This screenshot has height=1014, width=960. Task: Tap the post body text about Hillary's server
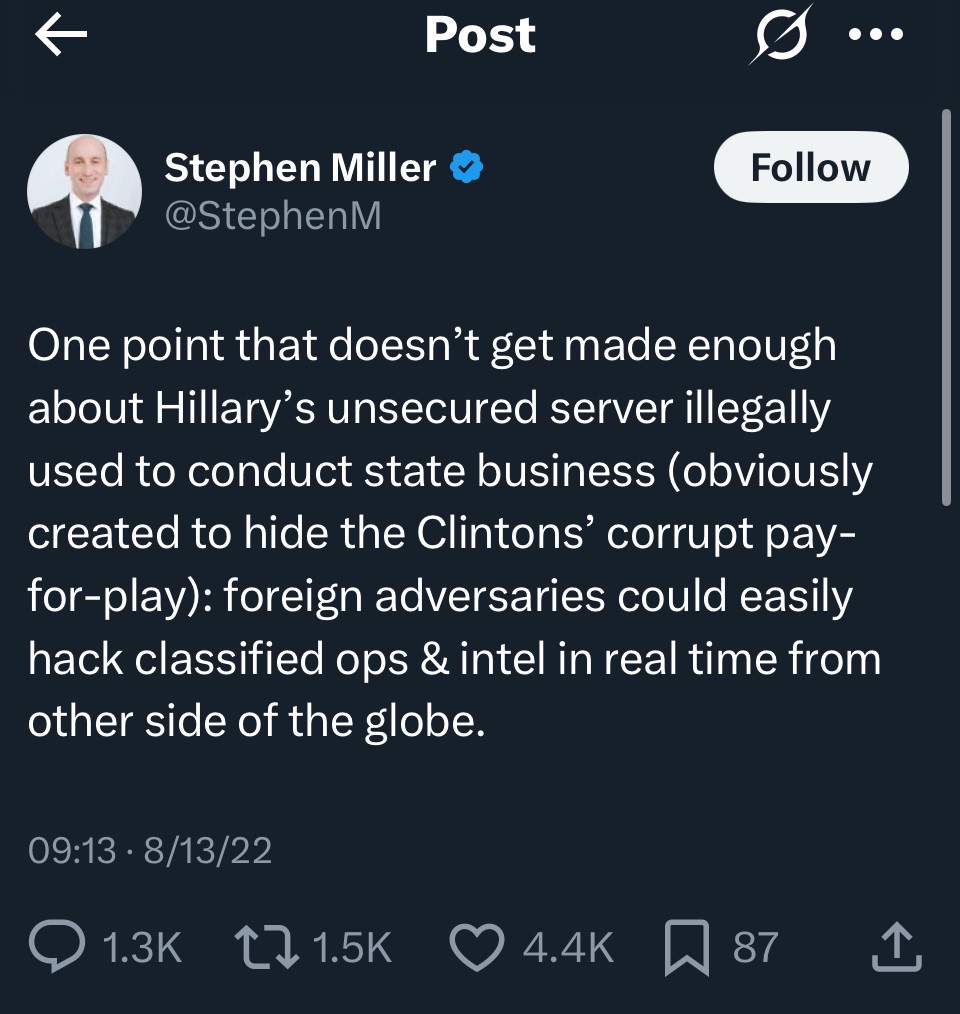[x=450, y=532]
